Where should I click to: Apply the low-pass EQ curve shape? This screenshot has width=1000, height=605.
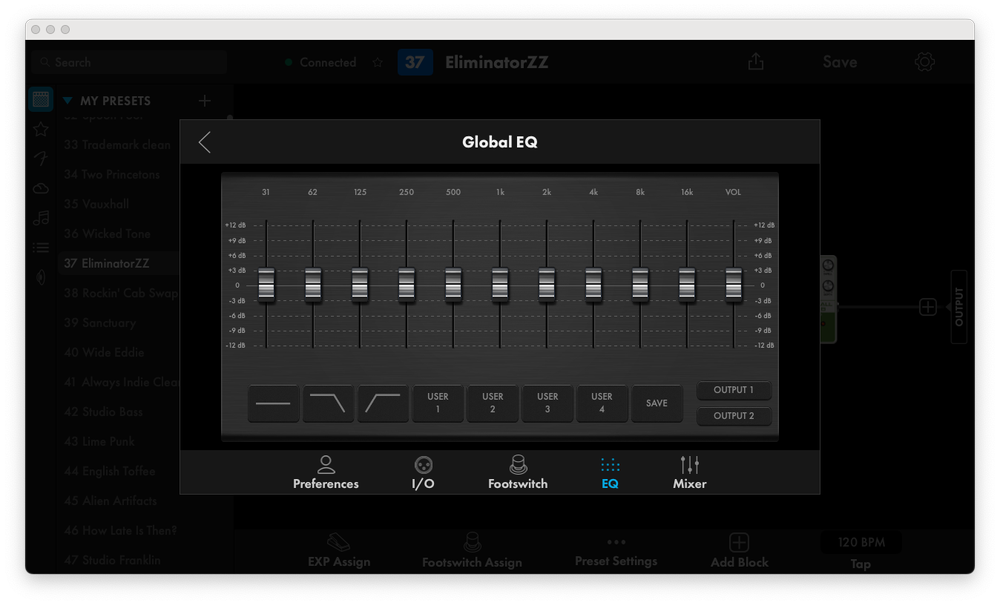330,404
